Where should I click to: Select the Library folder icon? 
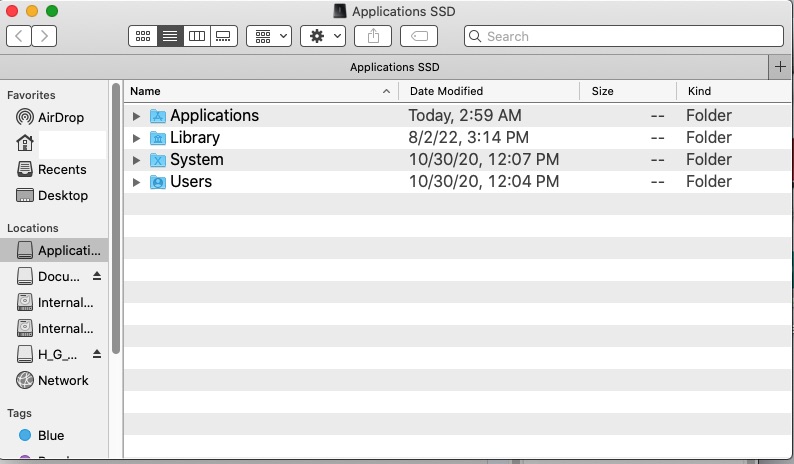click(158, 138)
